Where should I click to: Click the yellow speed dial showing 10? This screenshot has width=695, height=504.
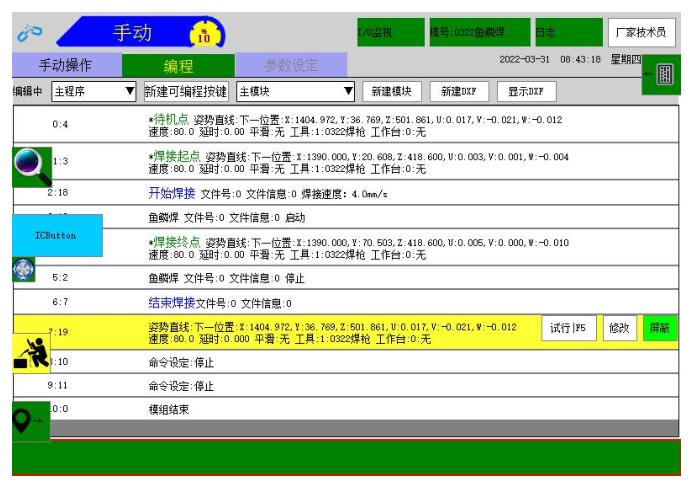point(204,33)
